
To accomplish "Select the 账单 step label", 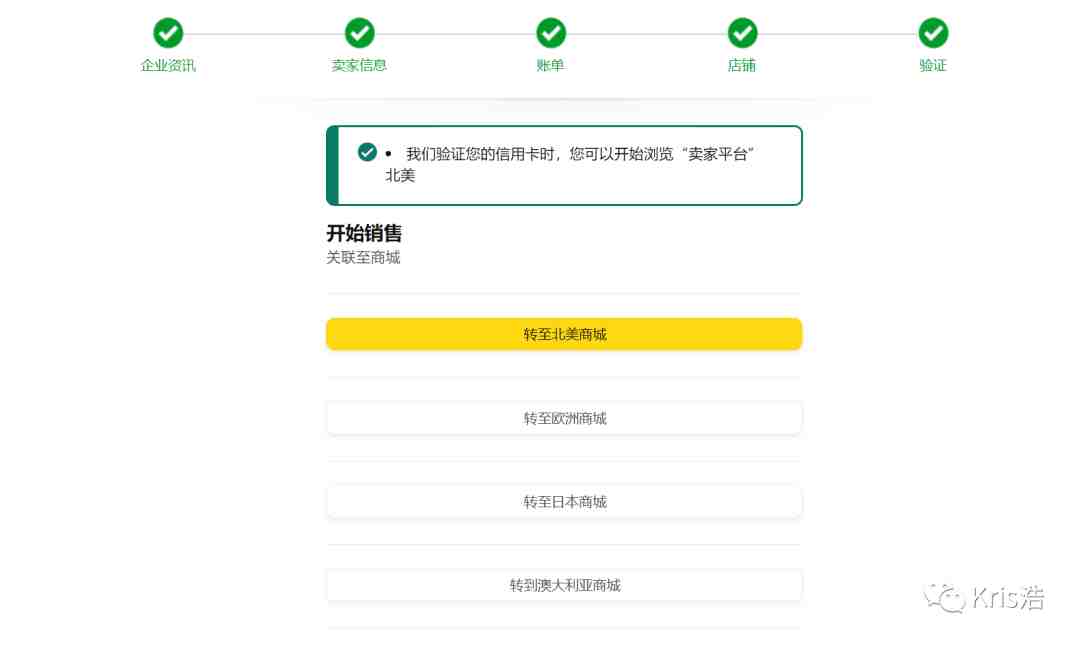I will tap(550, 65).
